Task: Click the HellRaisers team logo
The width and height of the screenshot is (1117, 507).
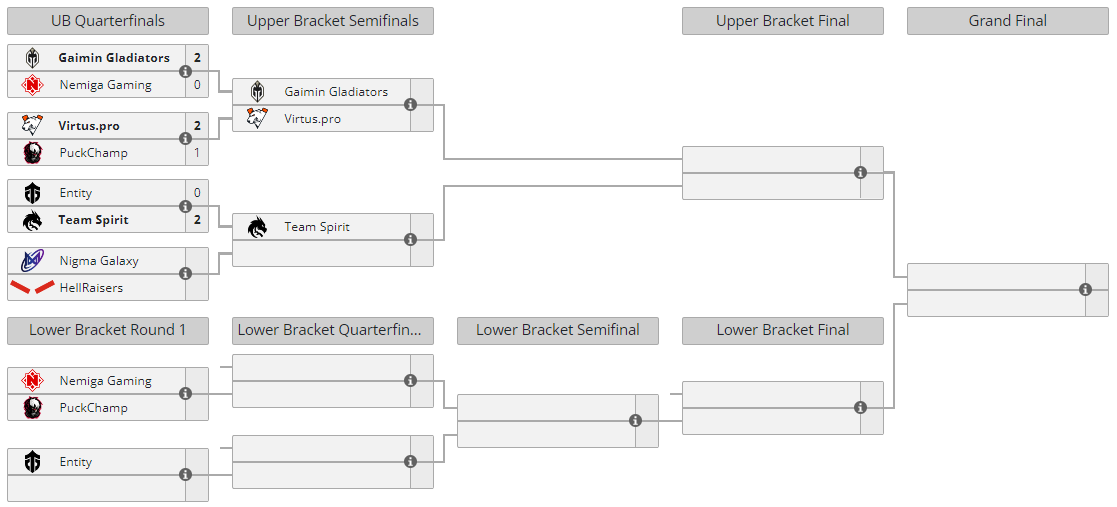Action: [32, 288]
